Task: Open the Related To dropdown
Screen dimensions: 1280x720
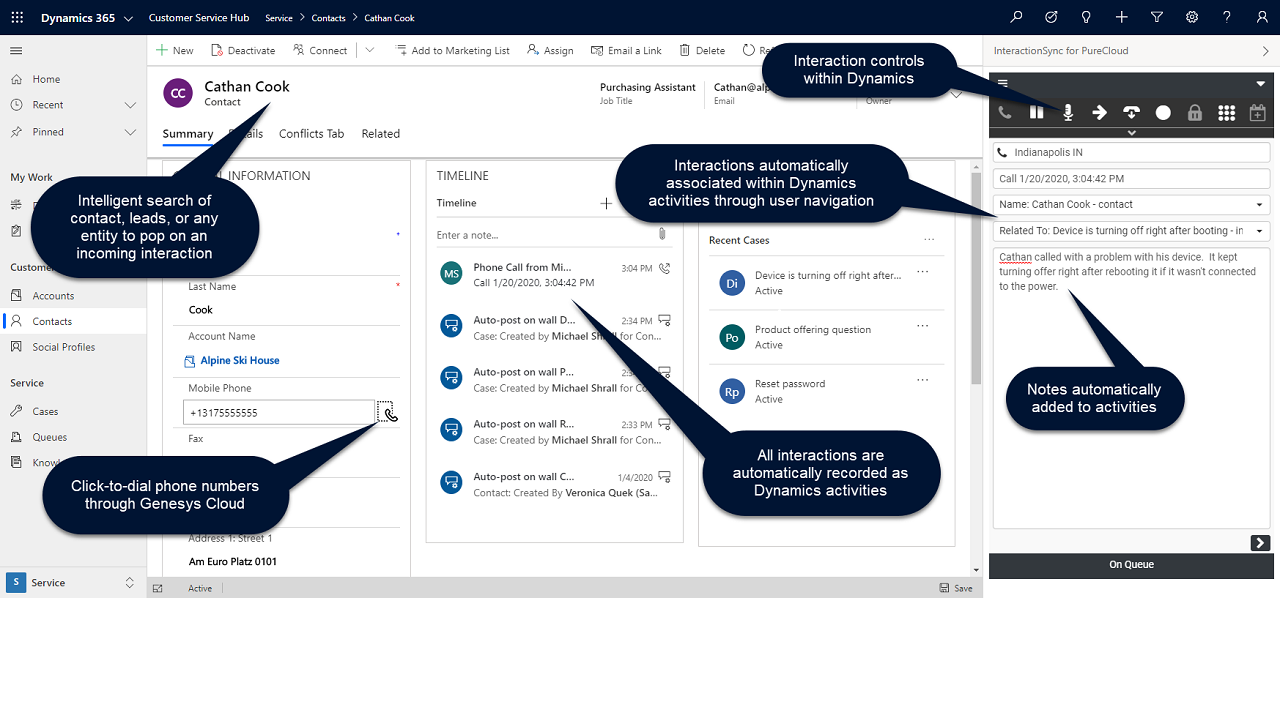Action: (x=1131, y=231)
